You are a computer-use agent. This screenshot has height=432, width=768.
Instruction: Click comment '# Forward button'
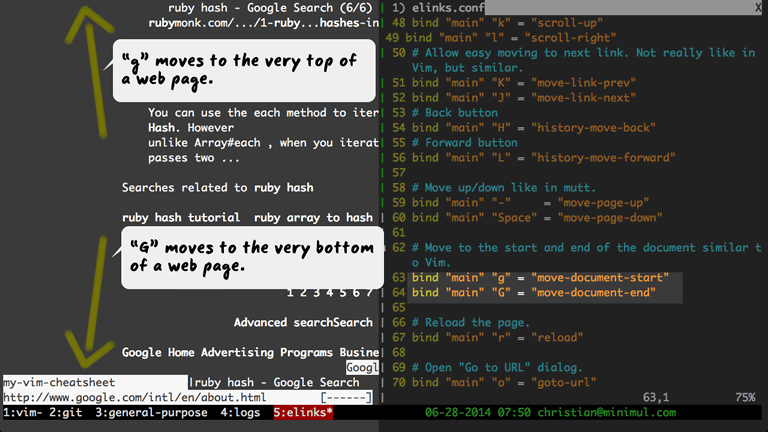[464, 143]
